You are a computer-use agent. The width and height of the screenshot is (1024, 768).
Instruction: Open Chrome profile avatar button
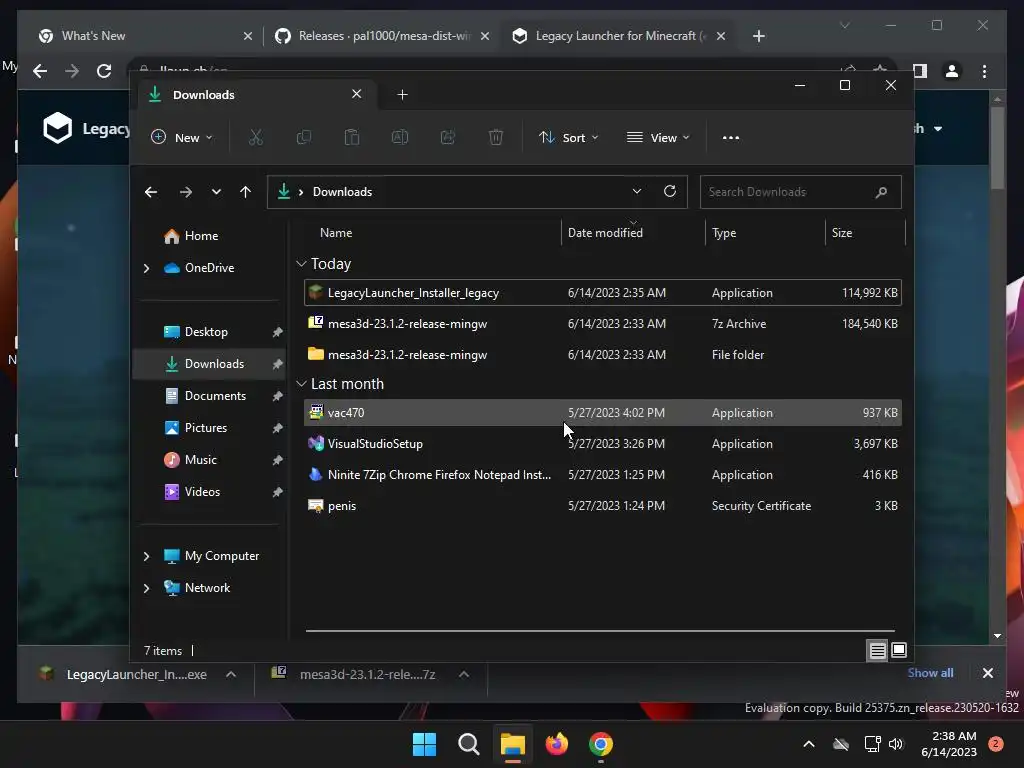[x=952, y=71]
